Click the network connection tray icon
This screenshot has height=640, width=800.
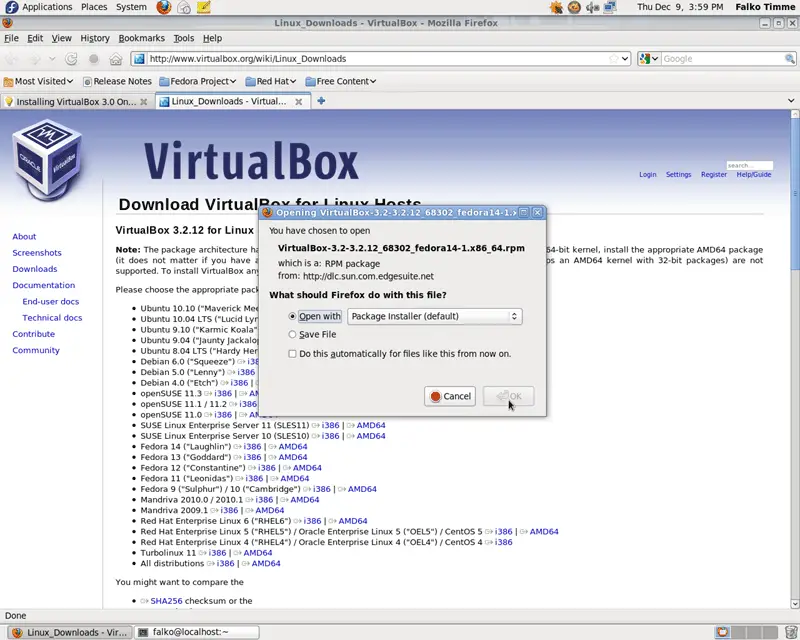pos(610,7)
